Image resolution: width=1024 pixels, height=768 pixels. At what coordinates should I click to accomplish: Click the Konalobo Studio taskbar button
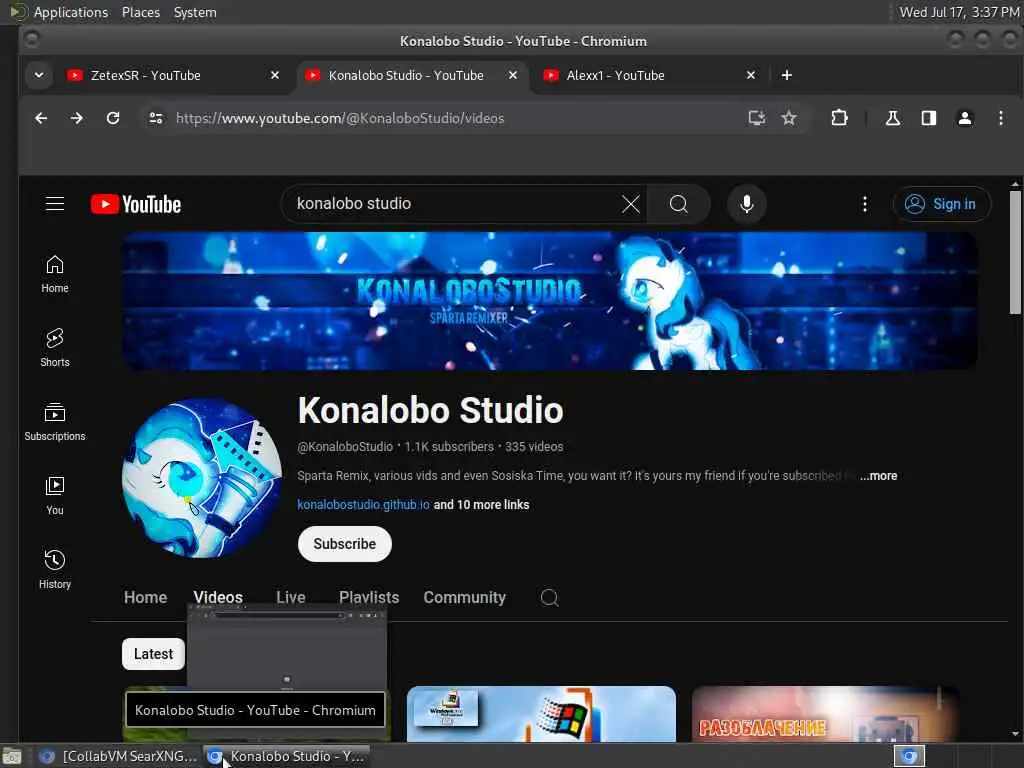coord(286,756)
